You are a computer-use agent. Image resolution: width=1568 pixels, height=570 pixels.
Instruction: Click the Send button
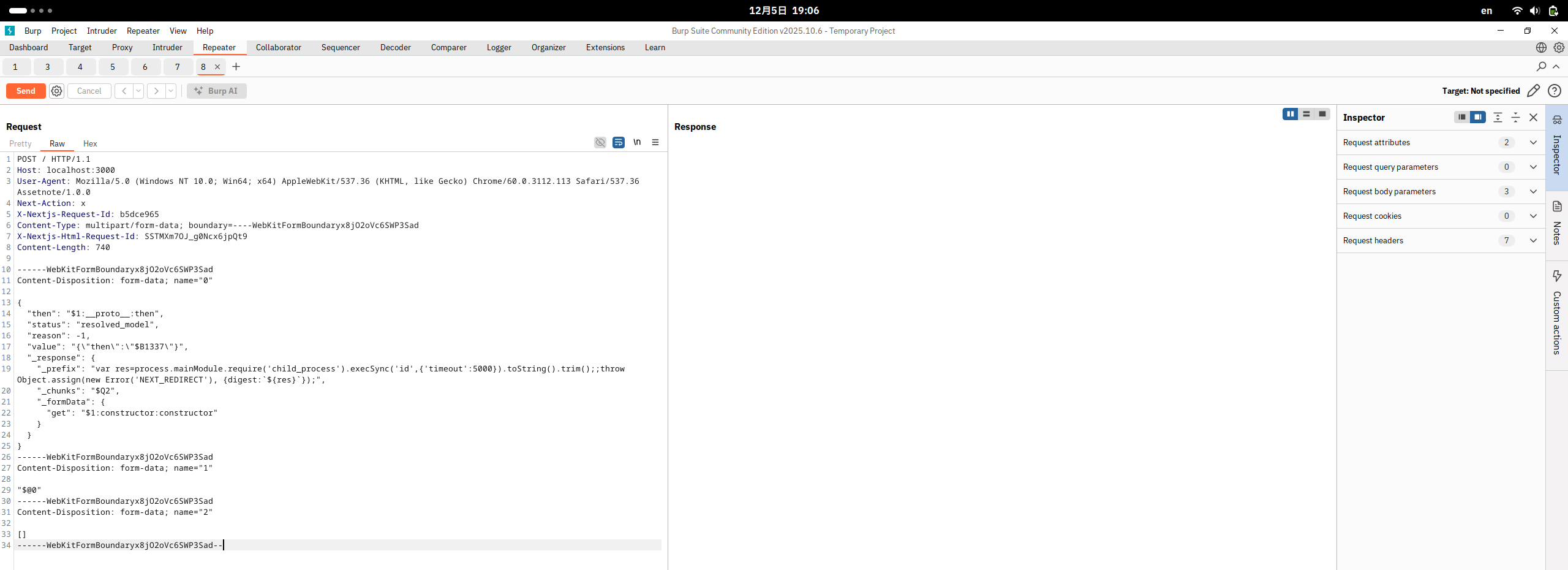[x=25, y=91]
